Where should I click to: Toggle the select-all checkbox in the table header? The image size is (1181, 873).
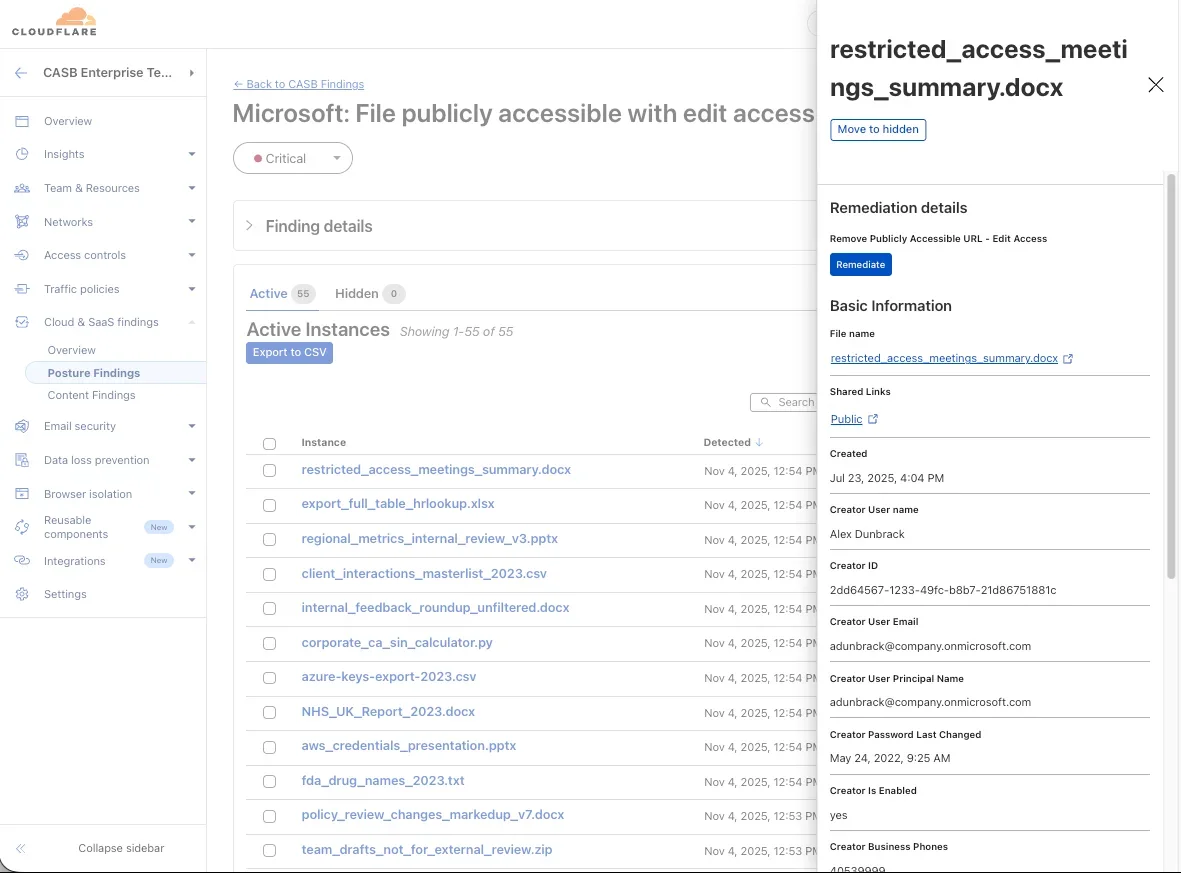[269, 443]
